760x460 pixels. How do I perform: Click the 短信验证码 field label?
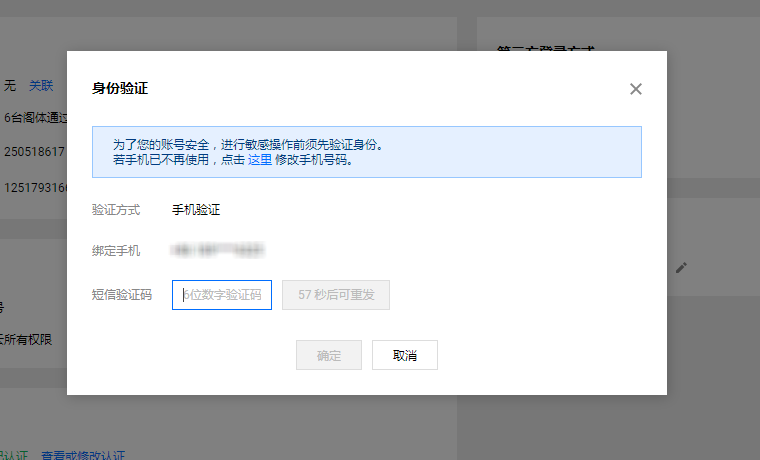122,295
